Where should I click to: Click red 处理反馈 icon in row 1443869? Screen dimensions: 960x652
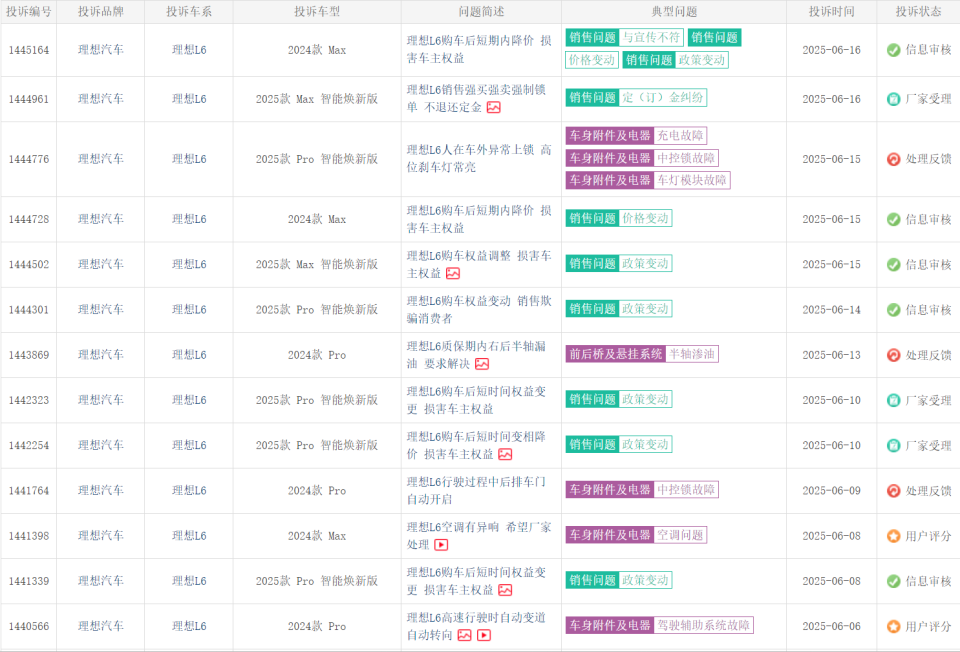(x=893, y=355)
